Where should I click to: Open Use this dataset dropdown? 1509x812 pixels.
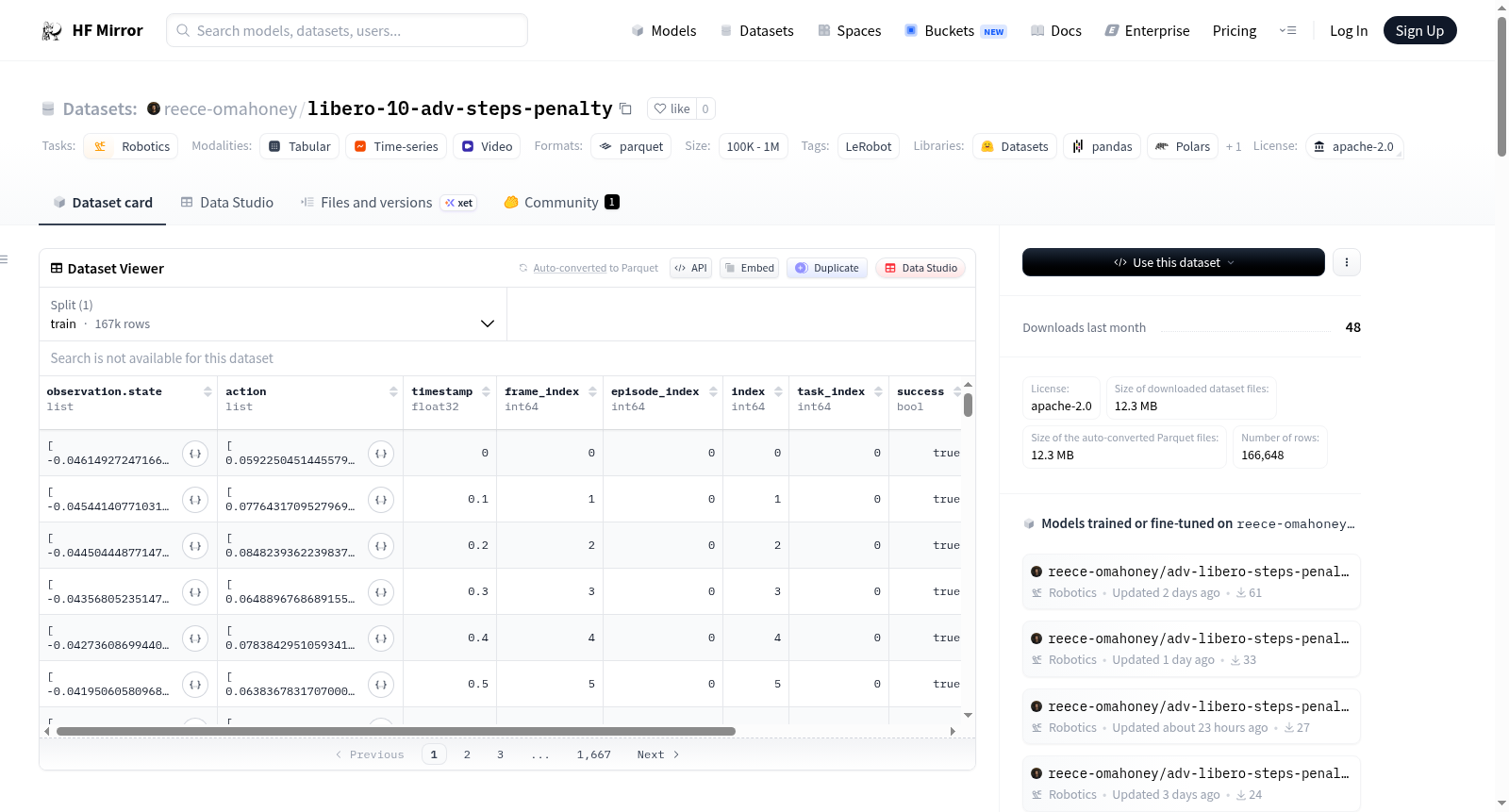tap(1173, 262)
